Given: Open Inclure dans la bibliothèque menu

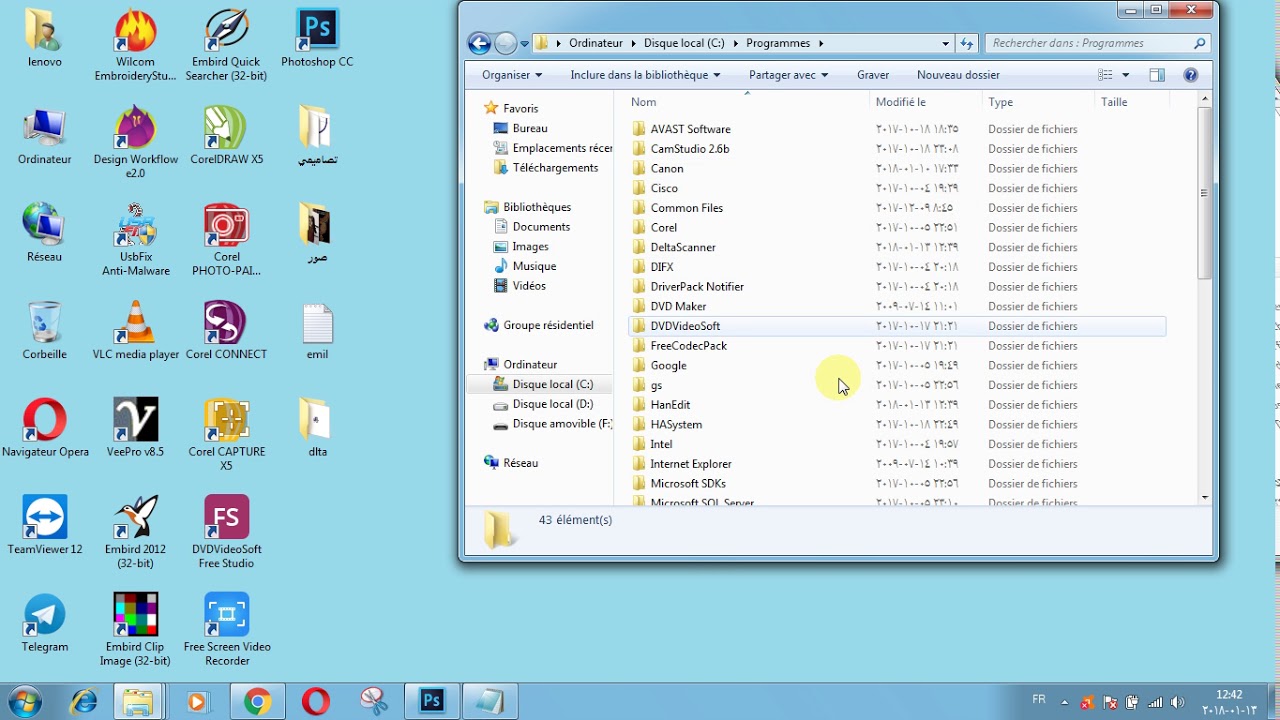Looking at the screenshot, I should (x=646, y=75).
